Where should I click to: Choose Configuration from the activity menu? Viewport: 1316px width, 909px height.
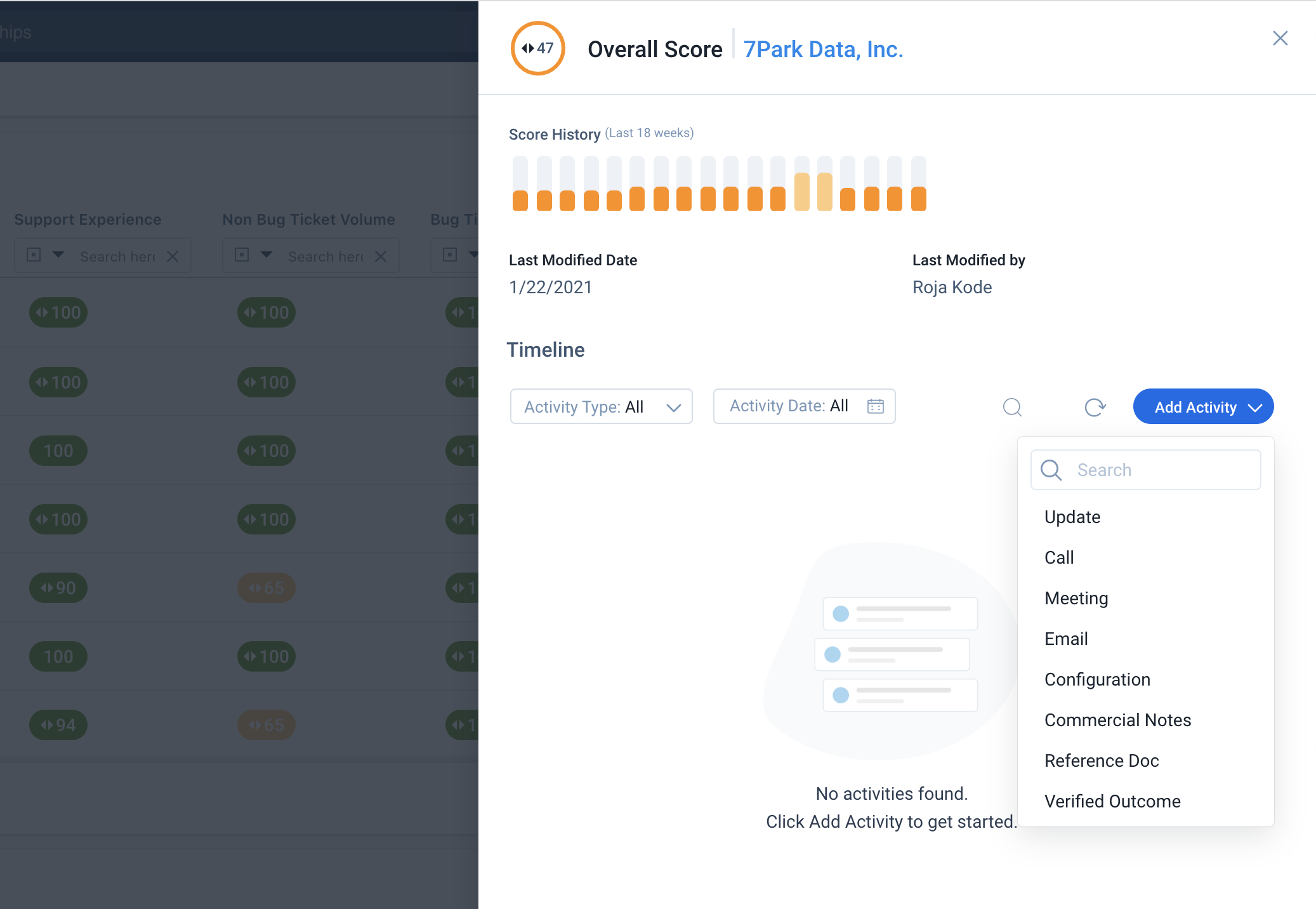tap(1145, 679)
